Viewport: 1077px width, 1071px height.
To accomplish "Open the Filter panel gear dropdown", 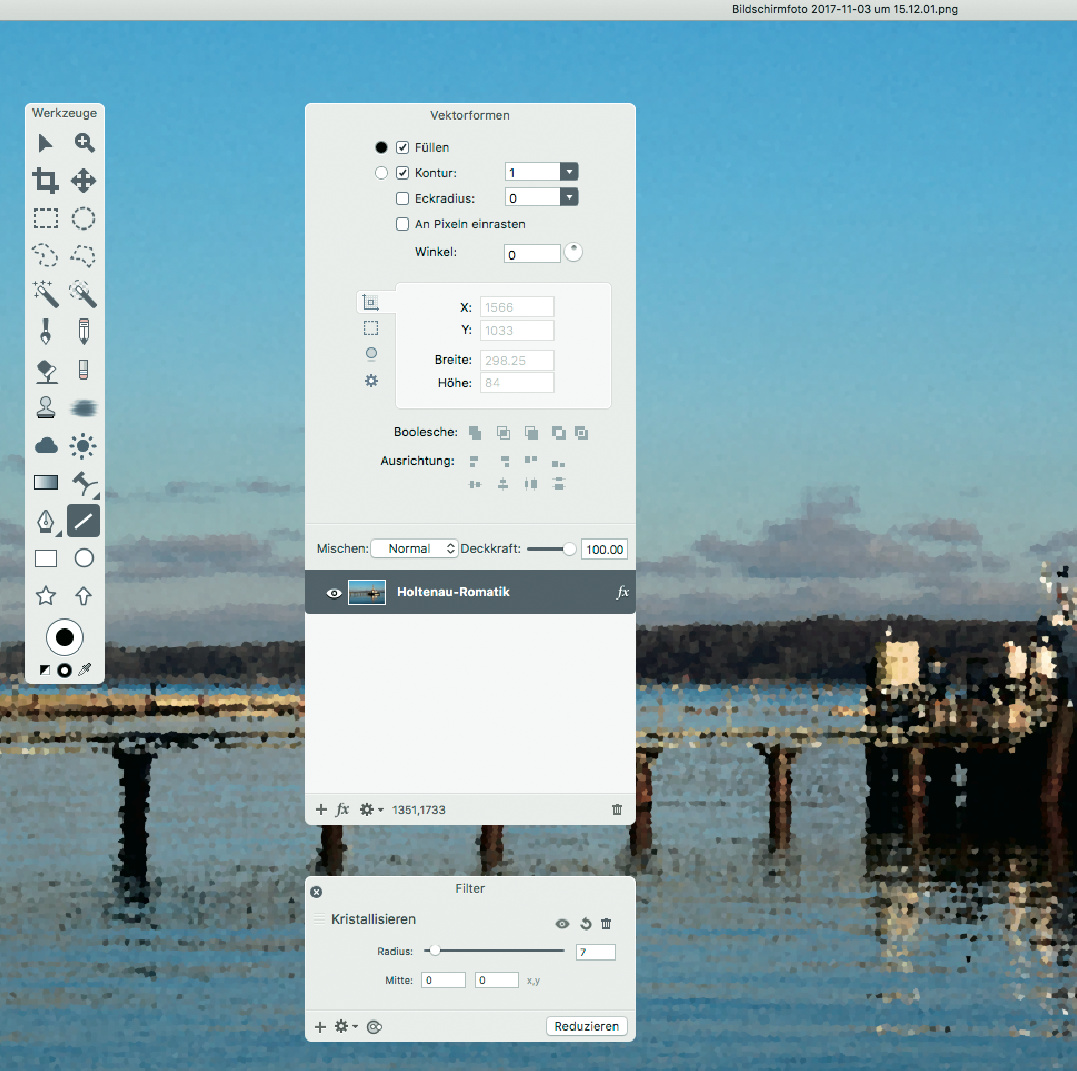I will pyautogui.click(x=345, y=1026).
